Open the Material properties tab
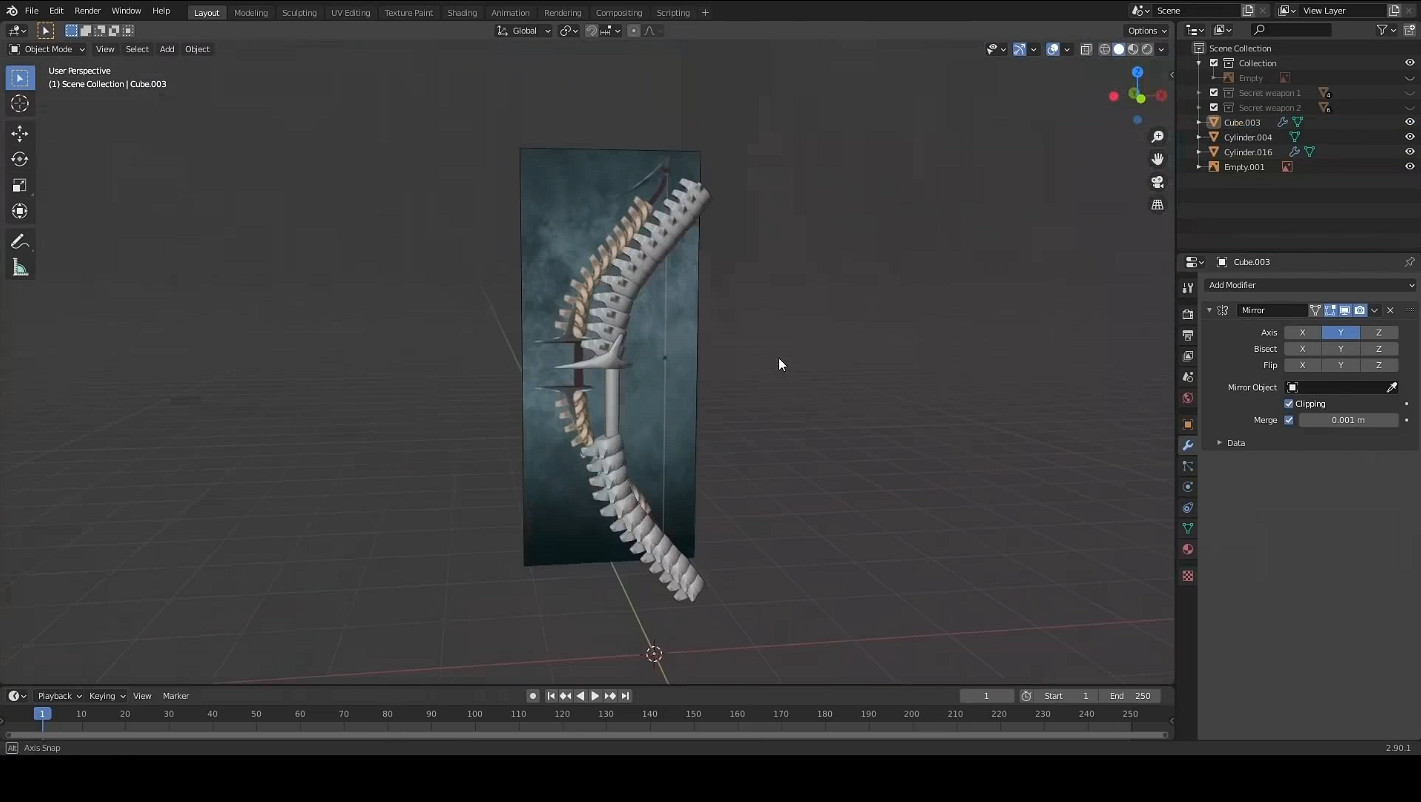 pos(1188,549)
